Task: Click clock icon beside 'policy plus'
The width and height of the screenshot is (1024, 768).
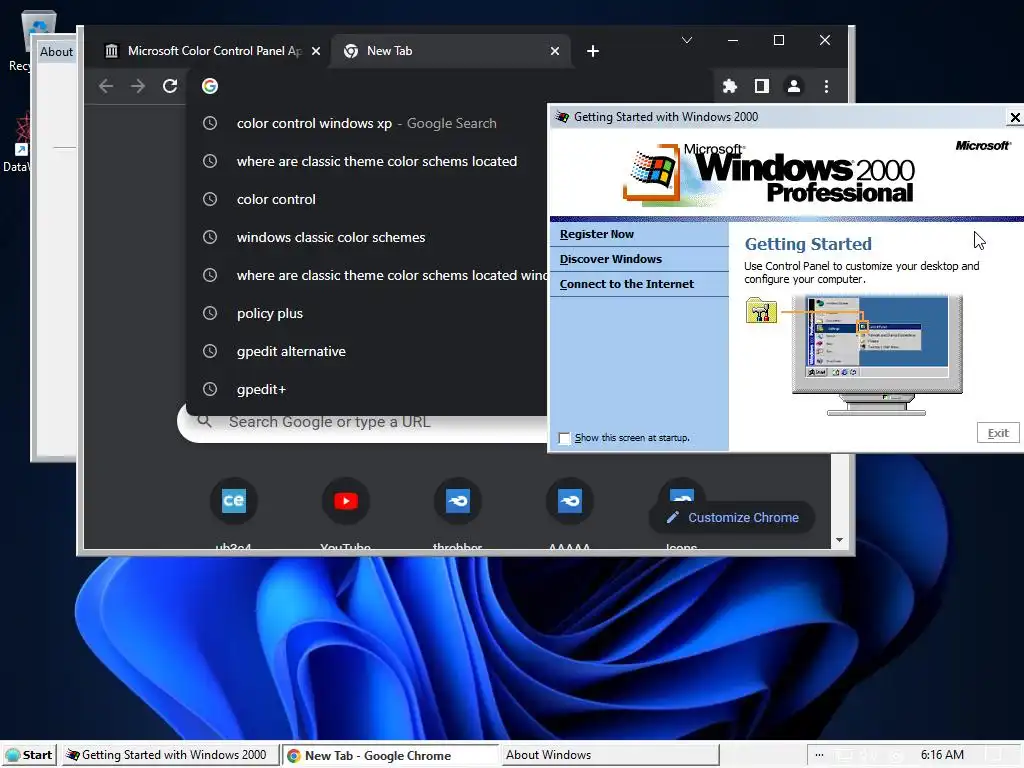Action: pyautogui.click(x=210, y=313)
